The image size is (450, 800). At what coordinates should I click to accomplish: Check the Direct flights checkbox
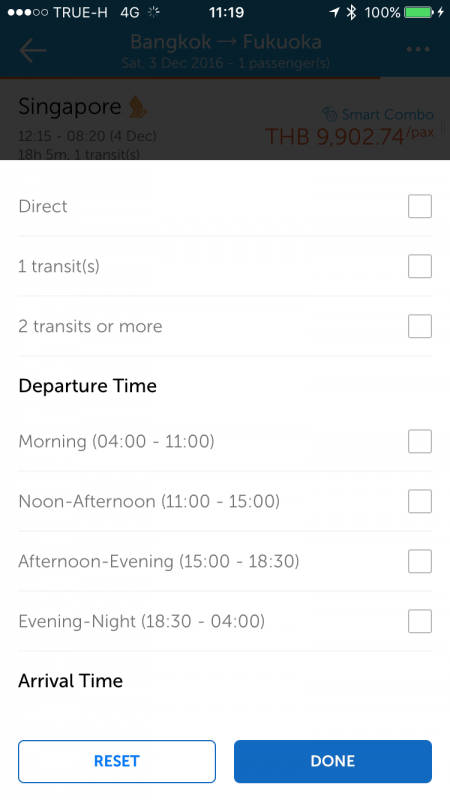[x=420, y=206]
